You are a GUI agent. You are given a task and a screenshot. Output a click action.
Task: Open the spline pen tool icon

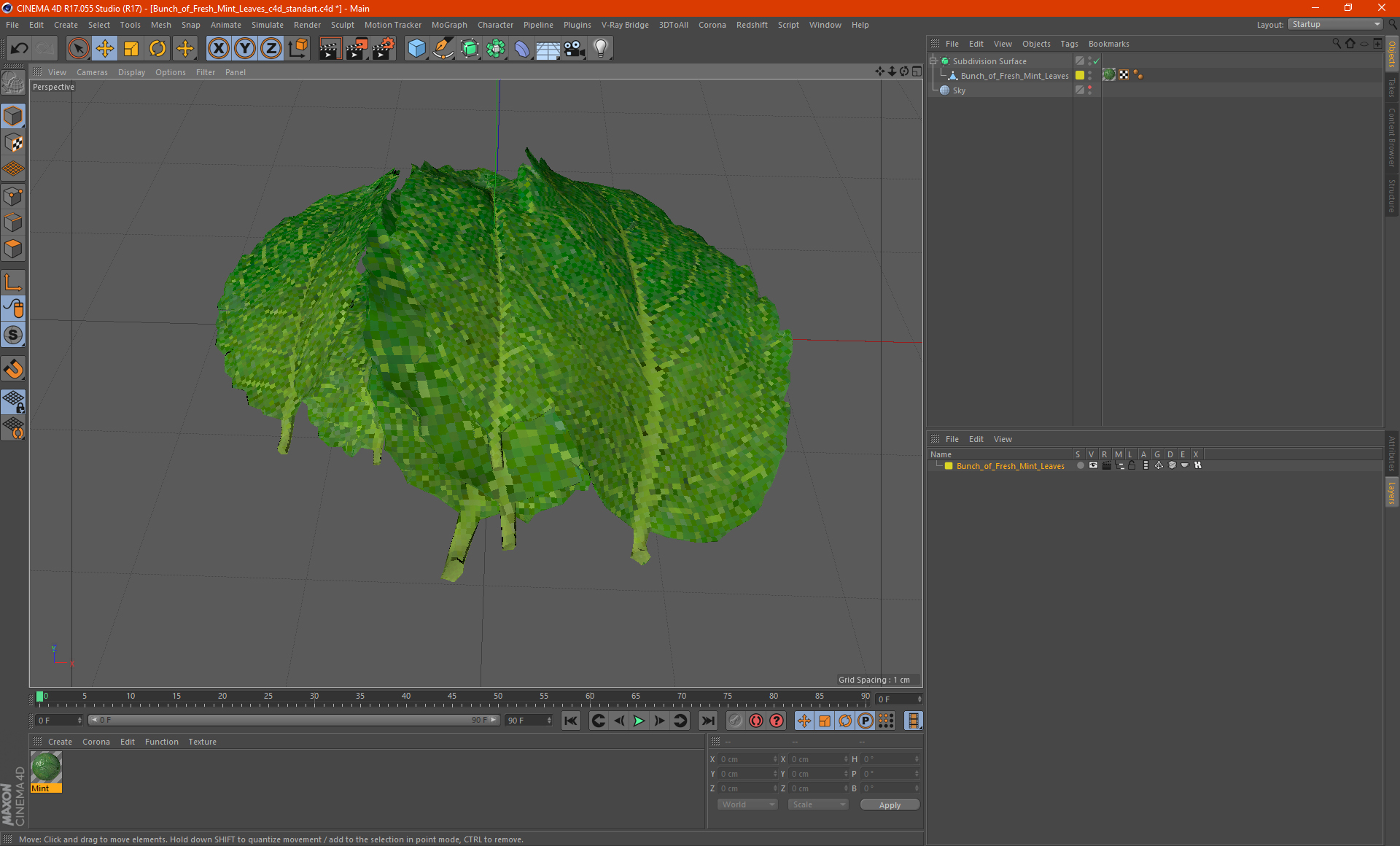coord(443,49)
